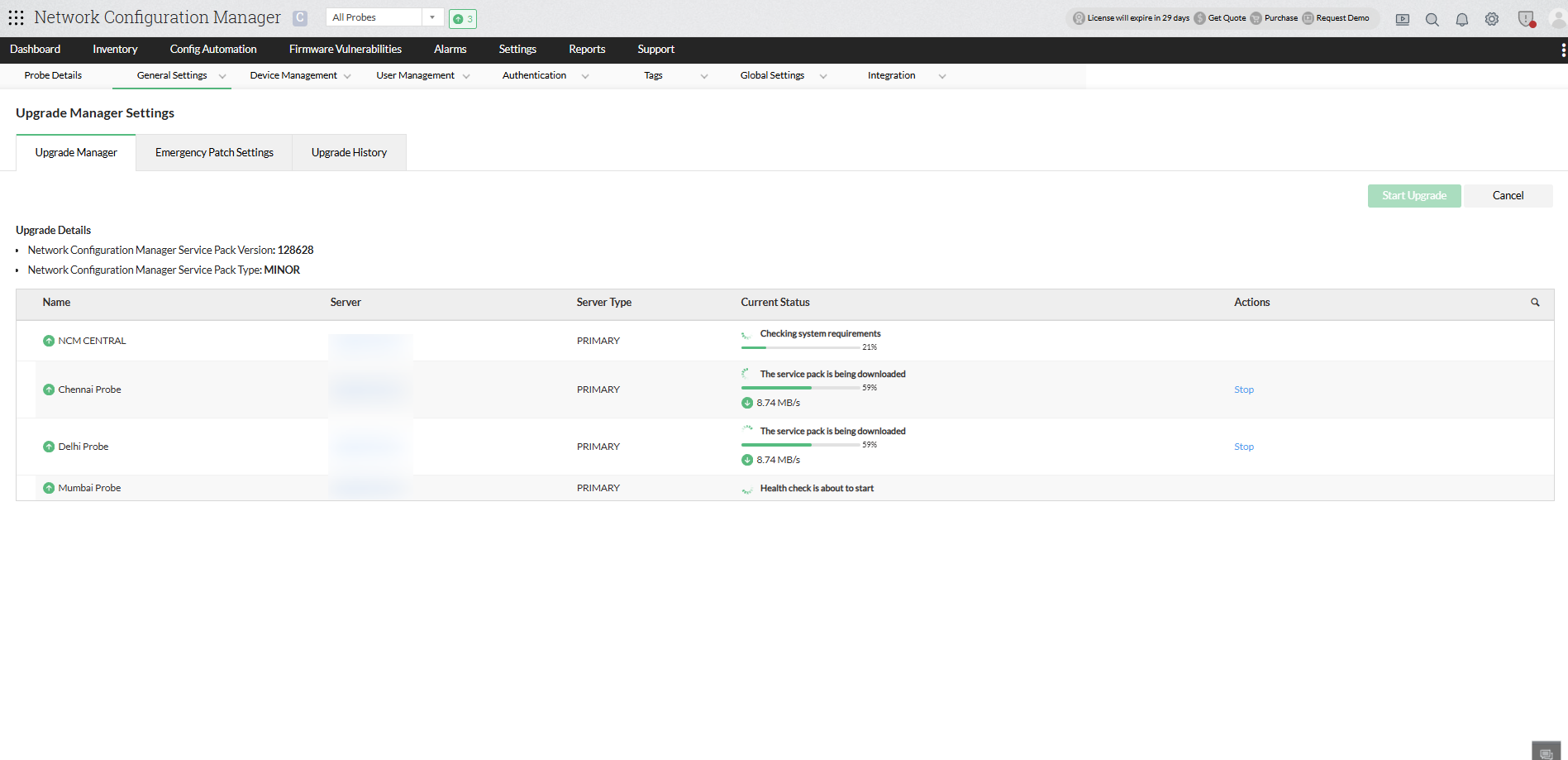This screenshot has height=760, width=1568.
Task: Click the Request Demo link
Action: tap(1342, 18)
